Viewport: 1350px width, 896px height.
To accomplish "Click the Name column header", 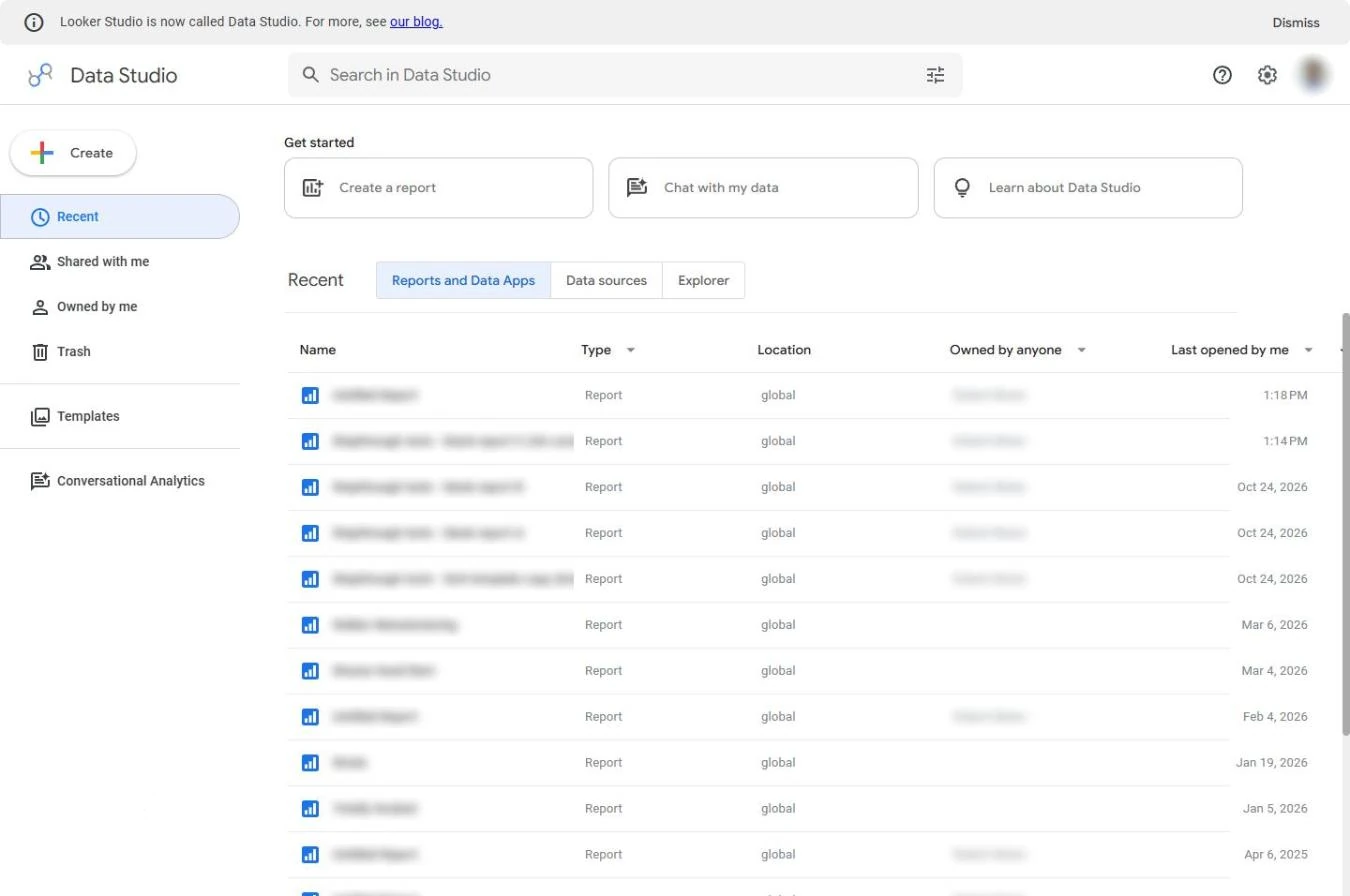I will 318,350.
